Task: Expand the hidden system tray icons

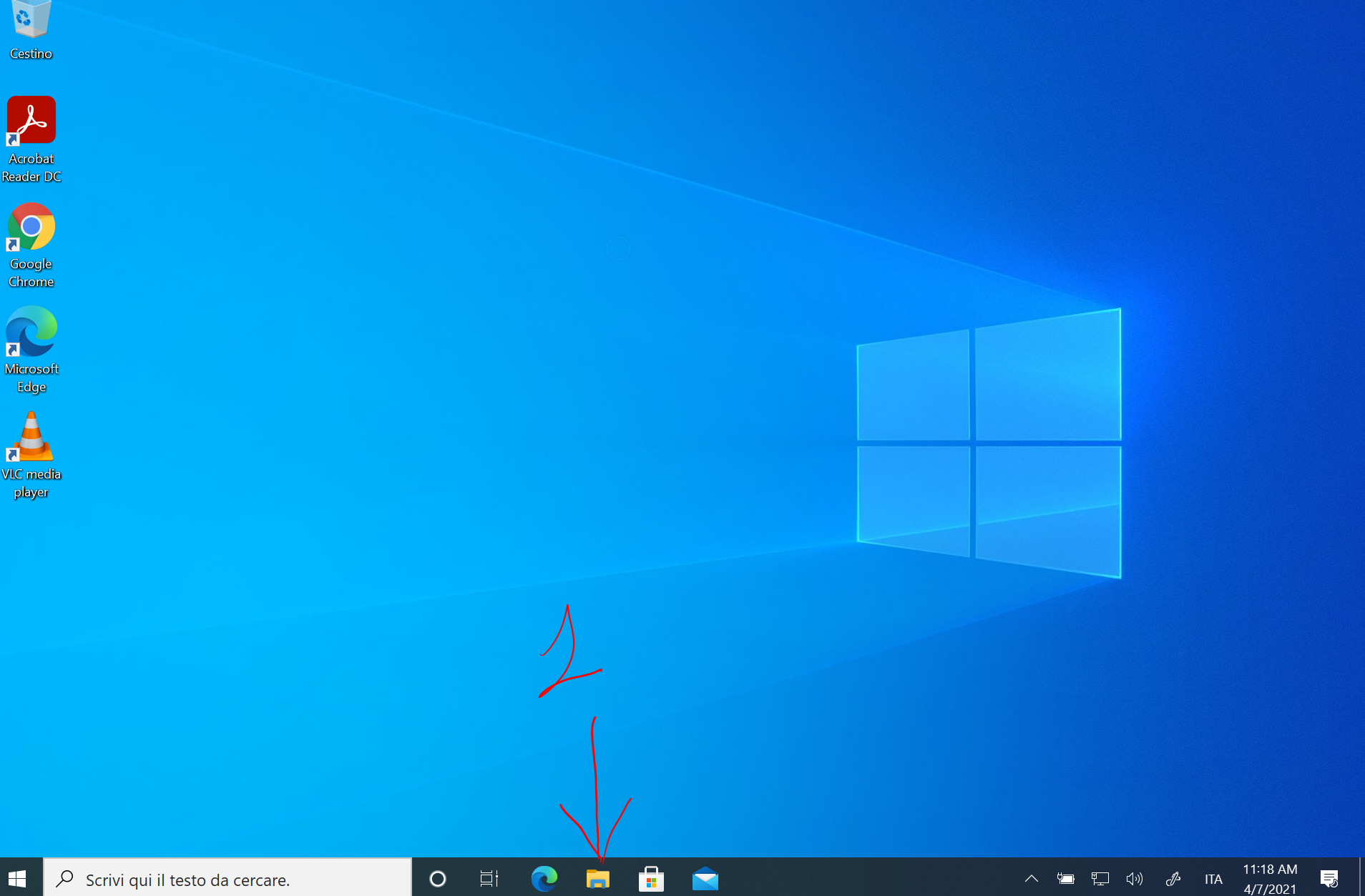Action: click(1031, 879)
